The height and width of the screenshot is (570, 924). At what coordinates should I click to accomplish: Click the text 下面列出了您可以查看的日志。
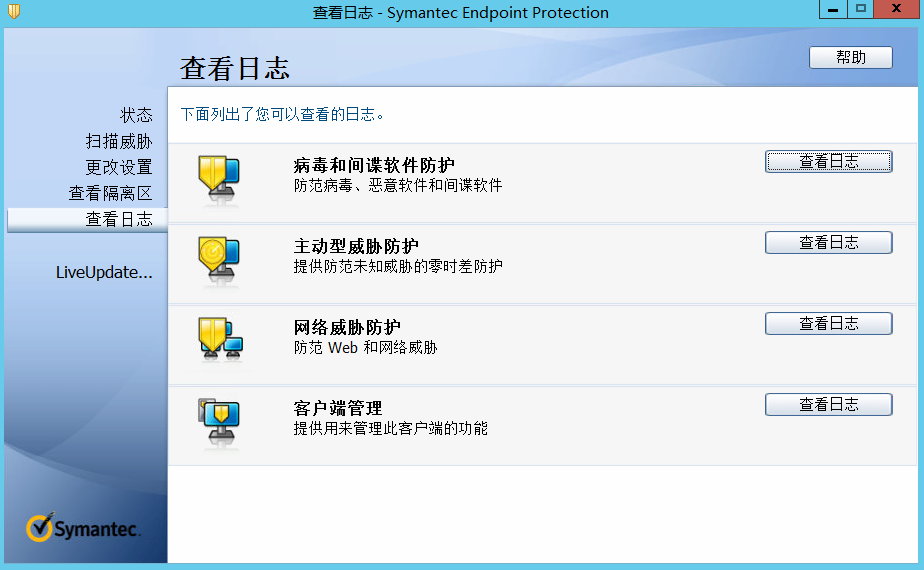click(x=283, y=114)
